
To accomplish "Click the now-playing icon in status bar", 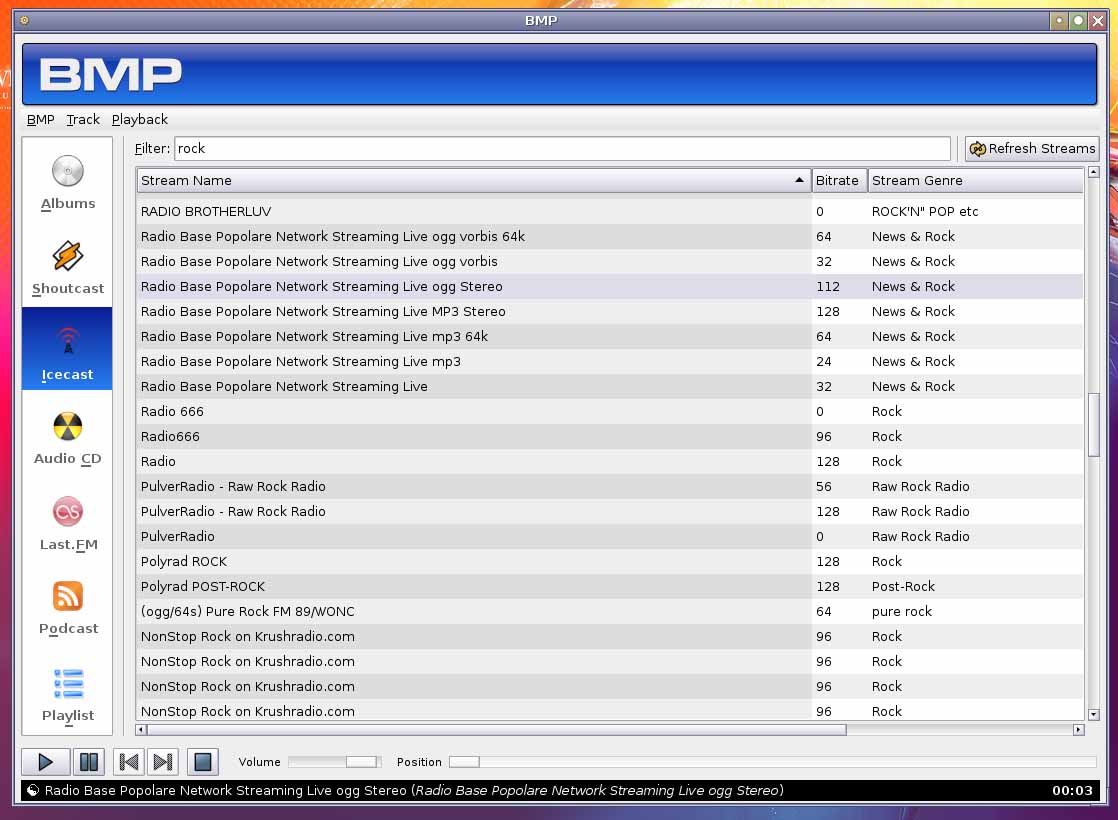I will click(33, 790).
